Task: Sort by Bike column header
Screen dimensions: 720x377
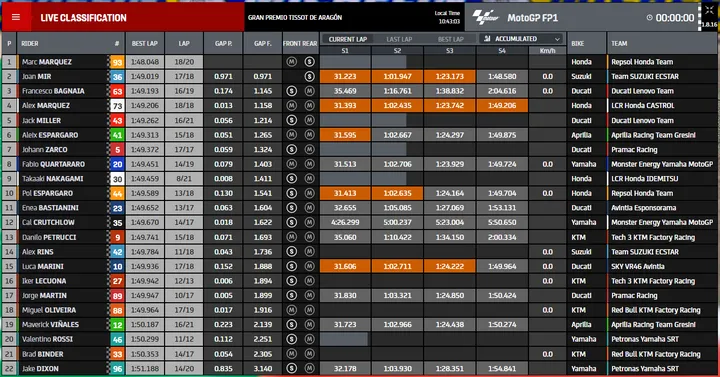Action: (578, 44)
